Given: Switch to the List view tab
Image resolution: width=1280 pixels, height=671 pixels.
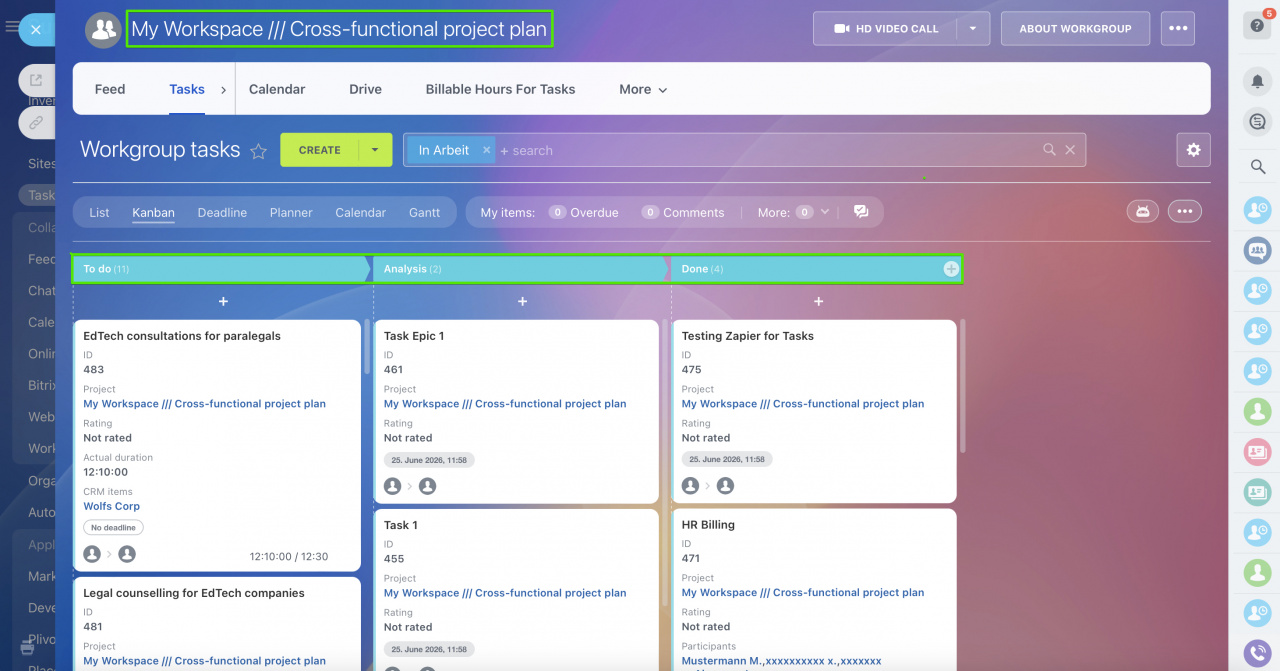Looking at the screenshot, I should pyautogui.click(x=98, y=212).
